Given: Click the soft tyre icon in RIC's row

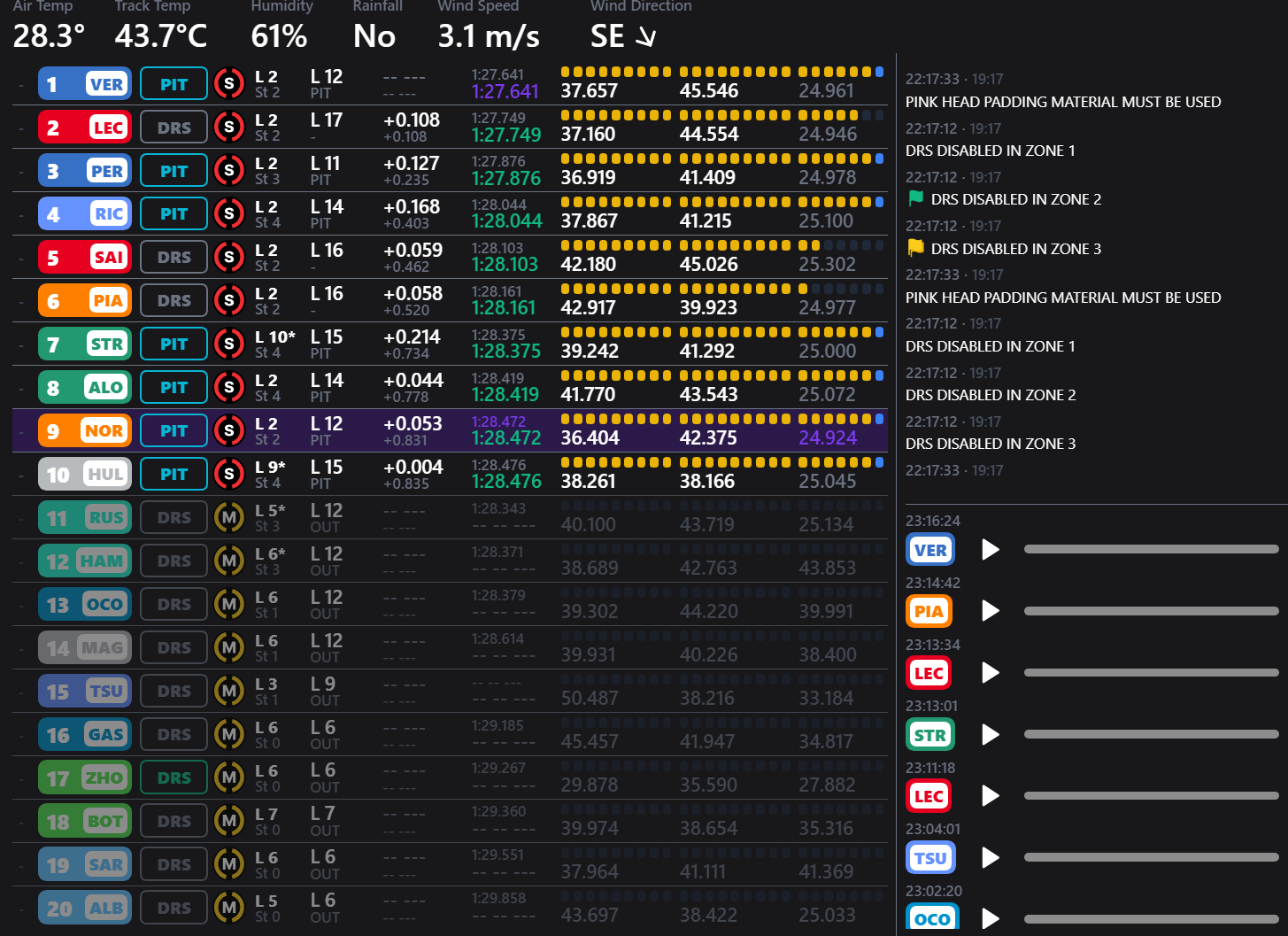Looking at the screenshot, I should (x=229, y=213).
